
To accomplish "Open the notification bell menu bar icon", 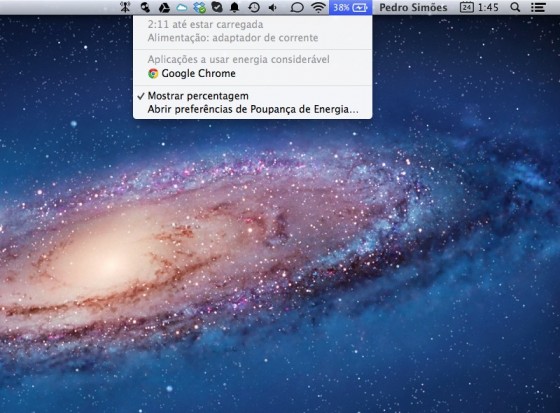I will click(x=235, y=7).
